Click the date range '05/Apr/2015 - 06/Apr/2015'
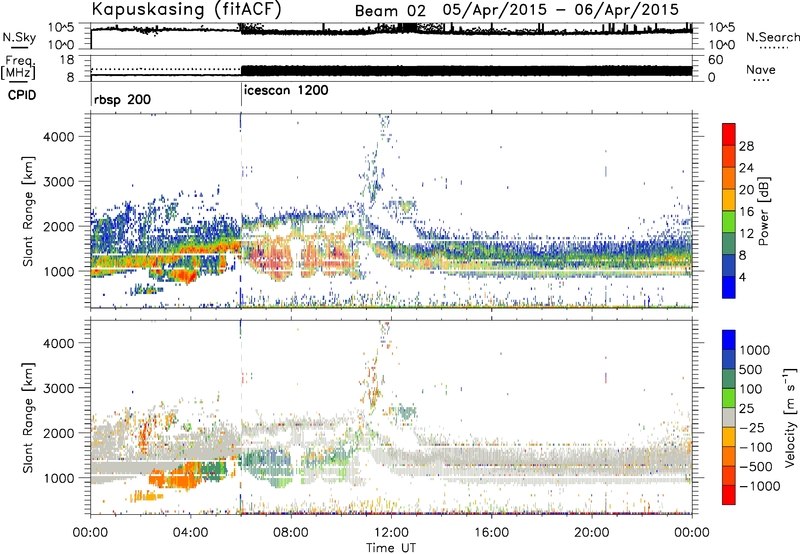The image size is (800, 554). 560,10
